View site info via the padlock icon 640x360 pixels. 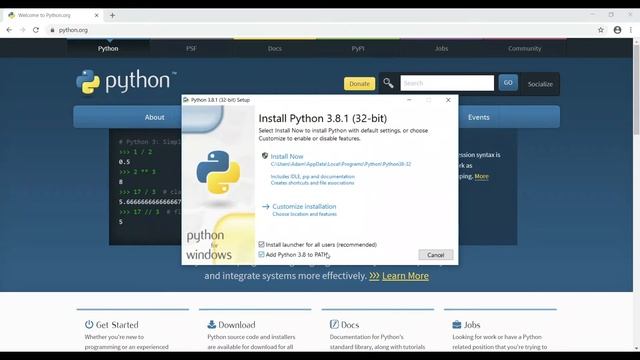(52, 30)
